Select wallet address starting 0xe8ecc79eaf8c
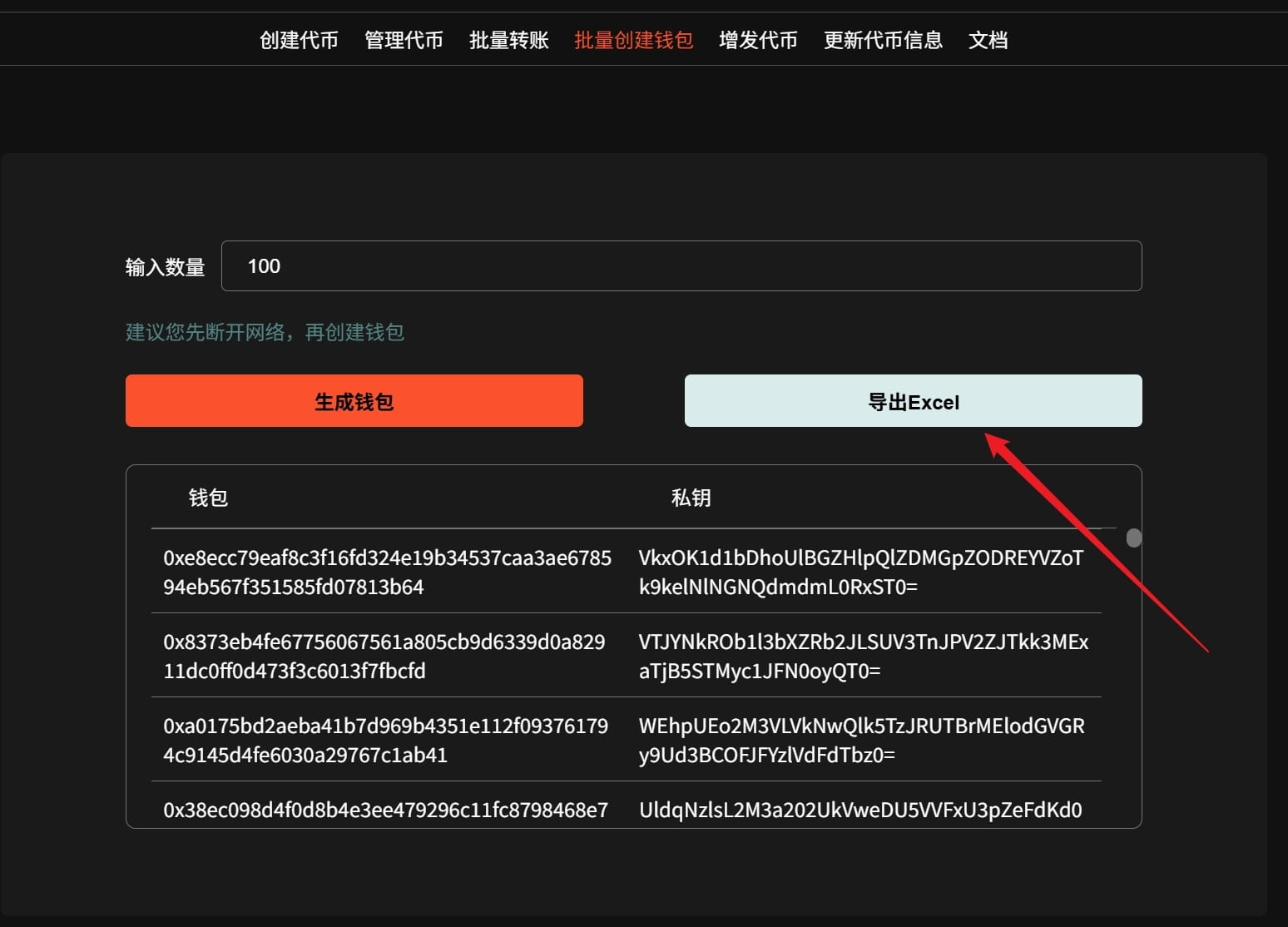This screenshot has height=927, width=1288. (387, 572)
